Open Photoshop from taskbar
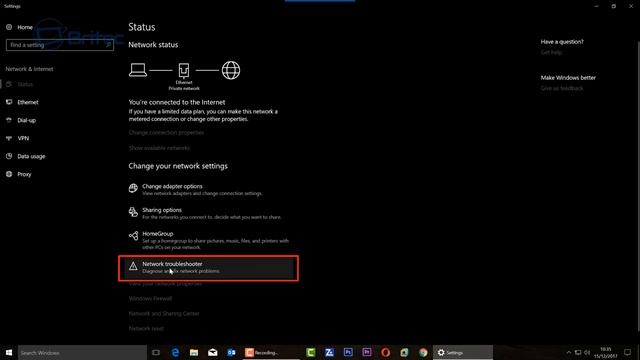This screenshot has width=640, height=360. [348, 352]
